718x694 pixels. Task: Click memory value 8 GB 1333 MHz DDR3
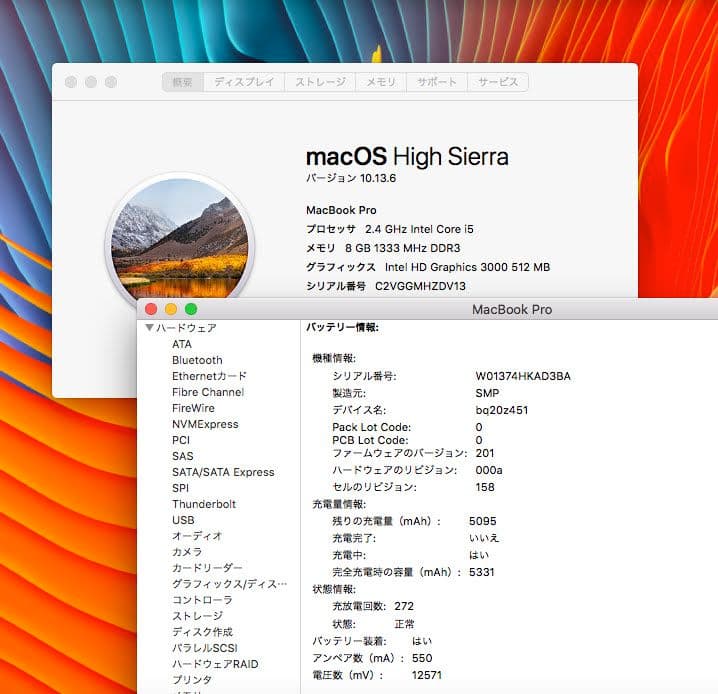tap(403, 248)
